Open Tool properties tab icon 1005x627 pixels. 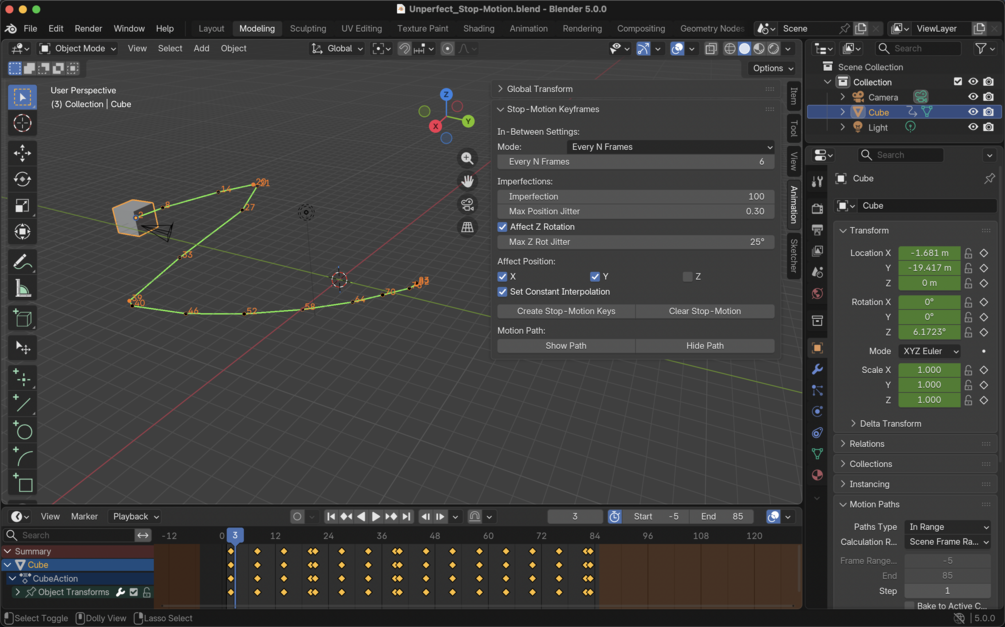817,182
